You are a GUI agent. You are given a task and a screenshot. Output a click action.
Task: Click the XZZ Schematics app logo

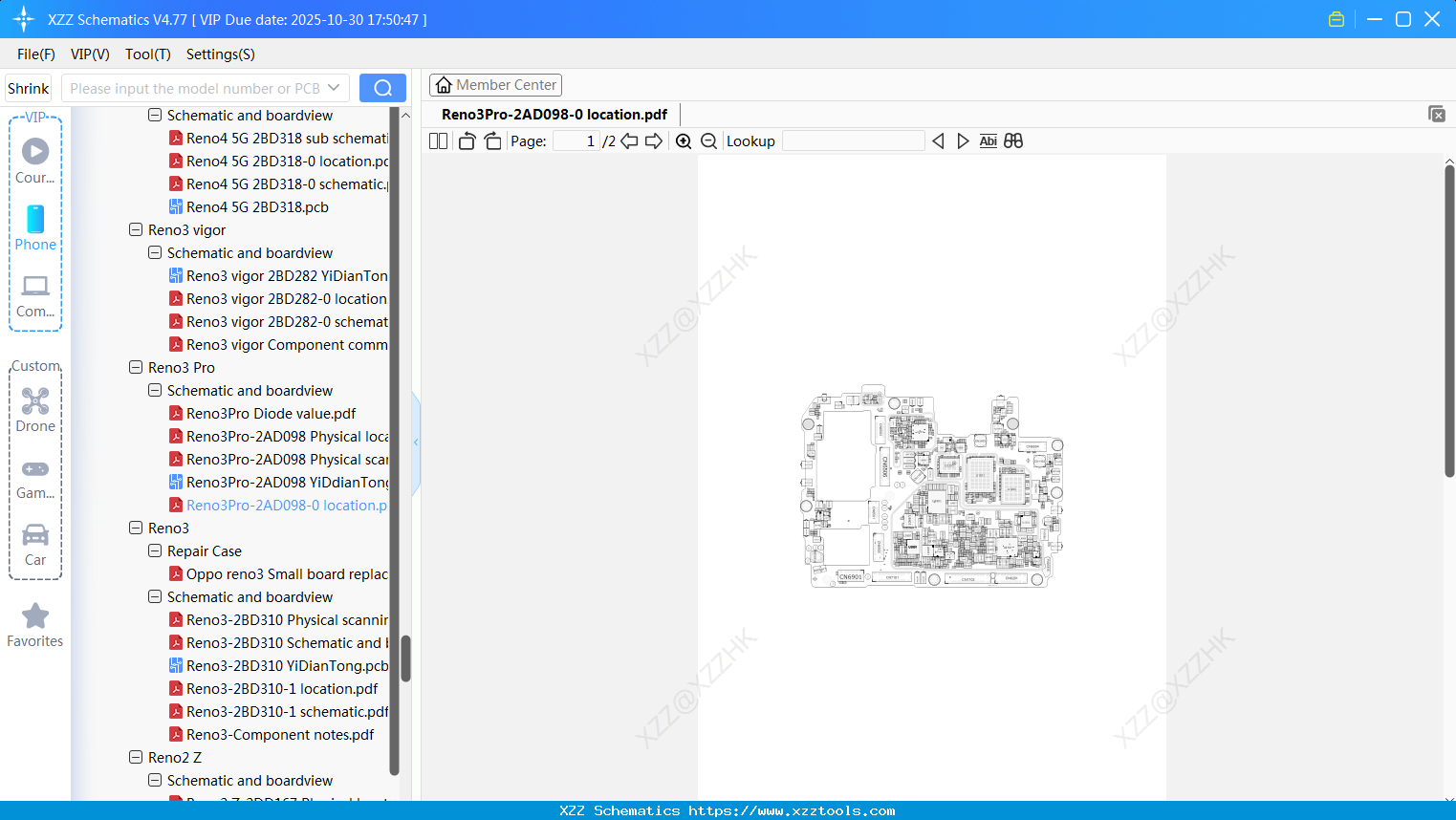(x=24, y=19)
